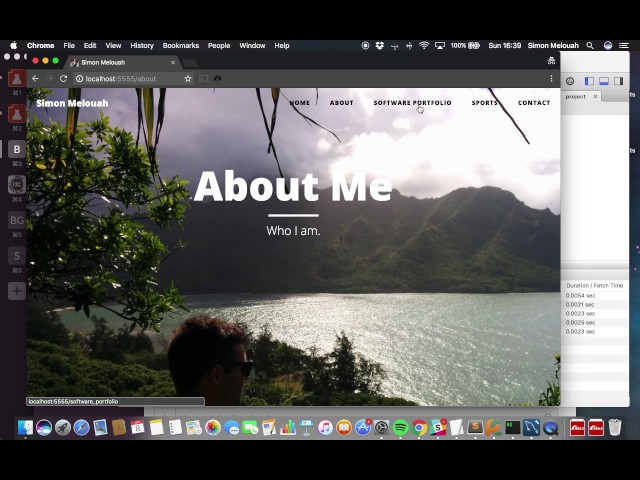Add a new workspace with plus button
This screenshot has width=640, height=480.
coord(17,291)
